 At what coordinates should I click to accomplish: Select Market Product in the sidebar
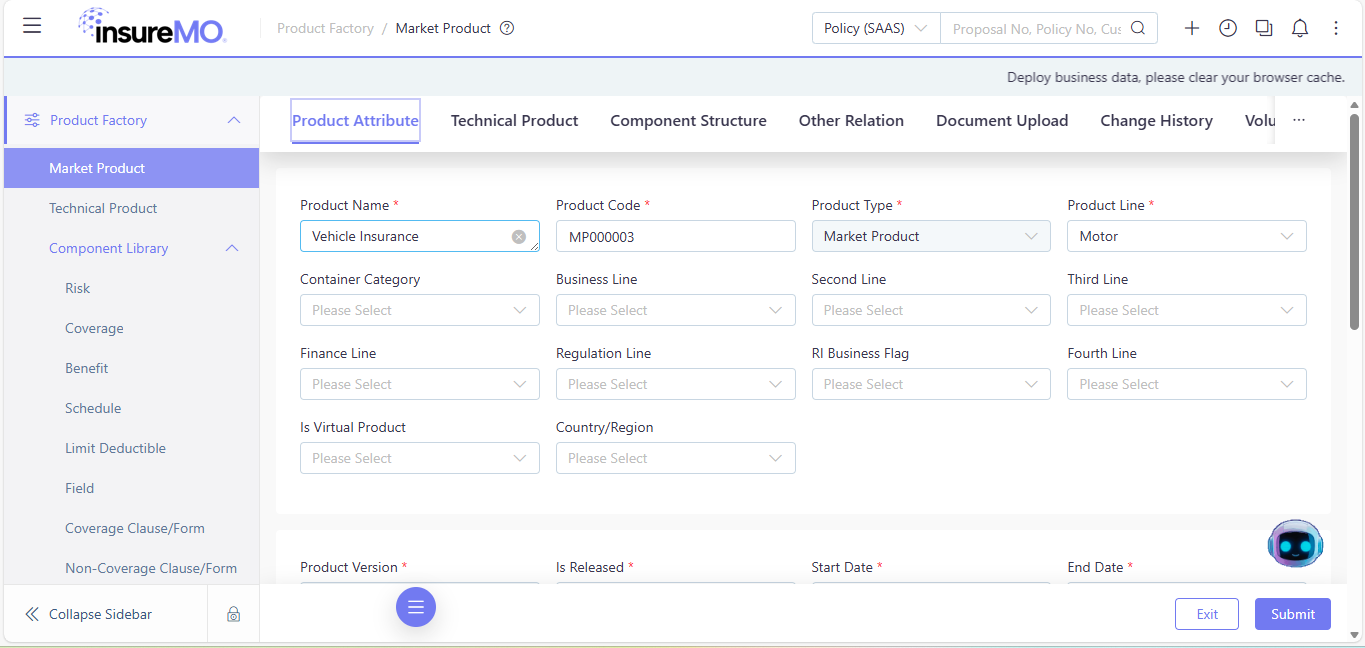131,168
